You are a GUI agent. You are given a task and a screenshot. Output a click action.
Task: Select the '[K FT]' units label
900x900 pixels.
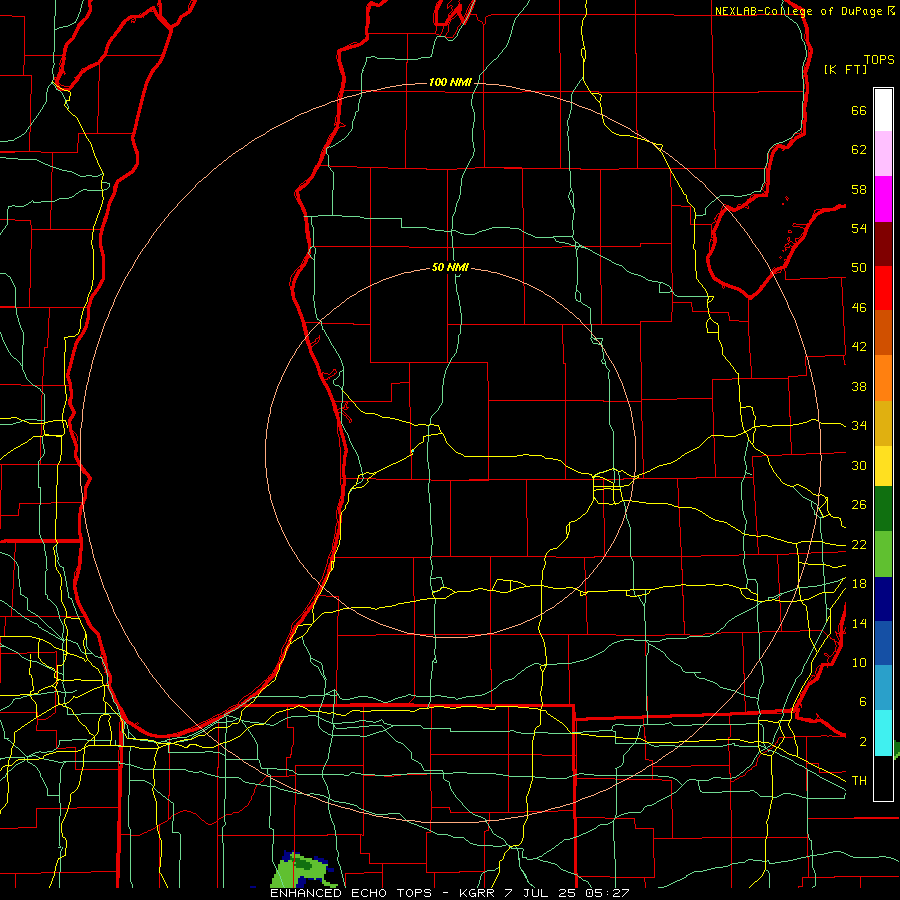(845, 69)
